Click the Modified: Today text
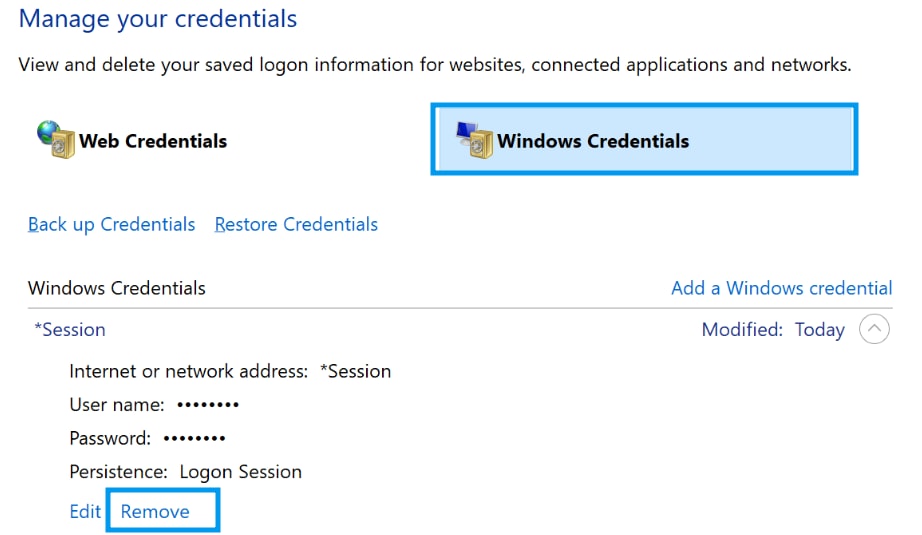The width and height of the screenshot is (922, 535). [773, 329]
